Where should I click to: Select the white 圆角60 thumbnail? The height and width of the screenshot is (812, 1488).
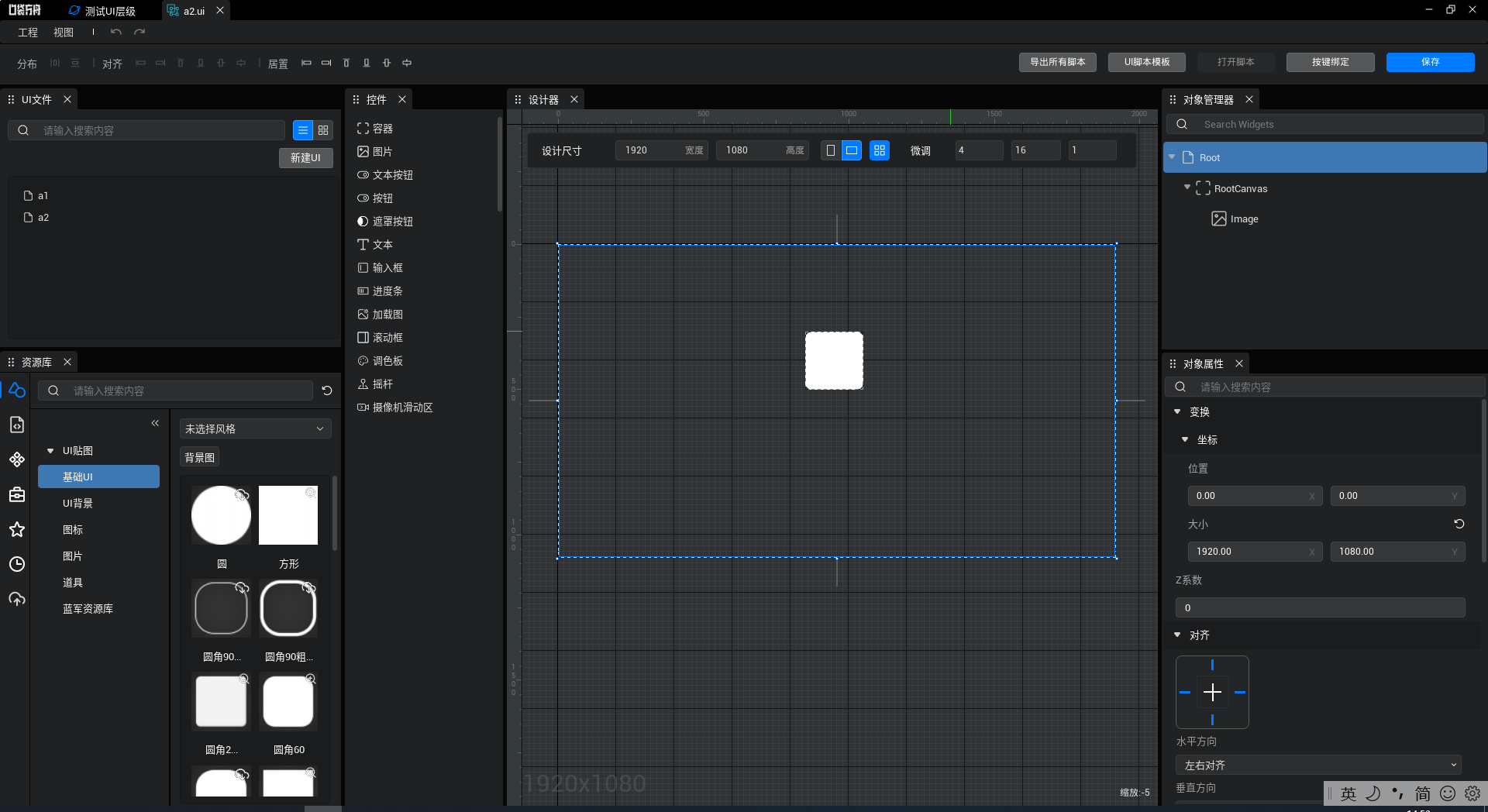288,702
